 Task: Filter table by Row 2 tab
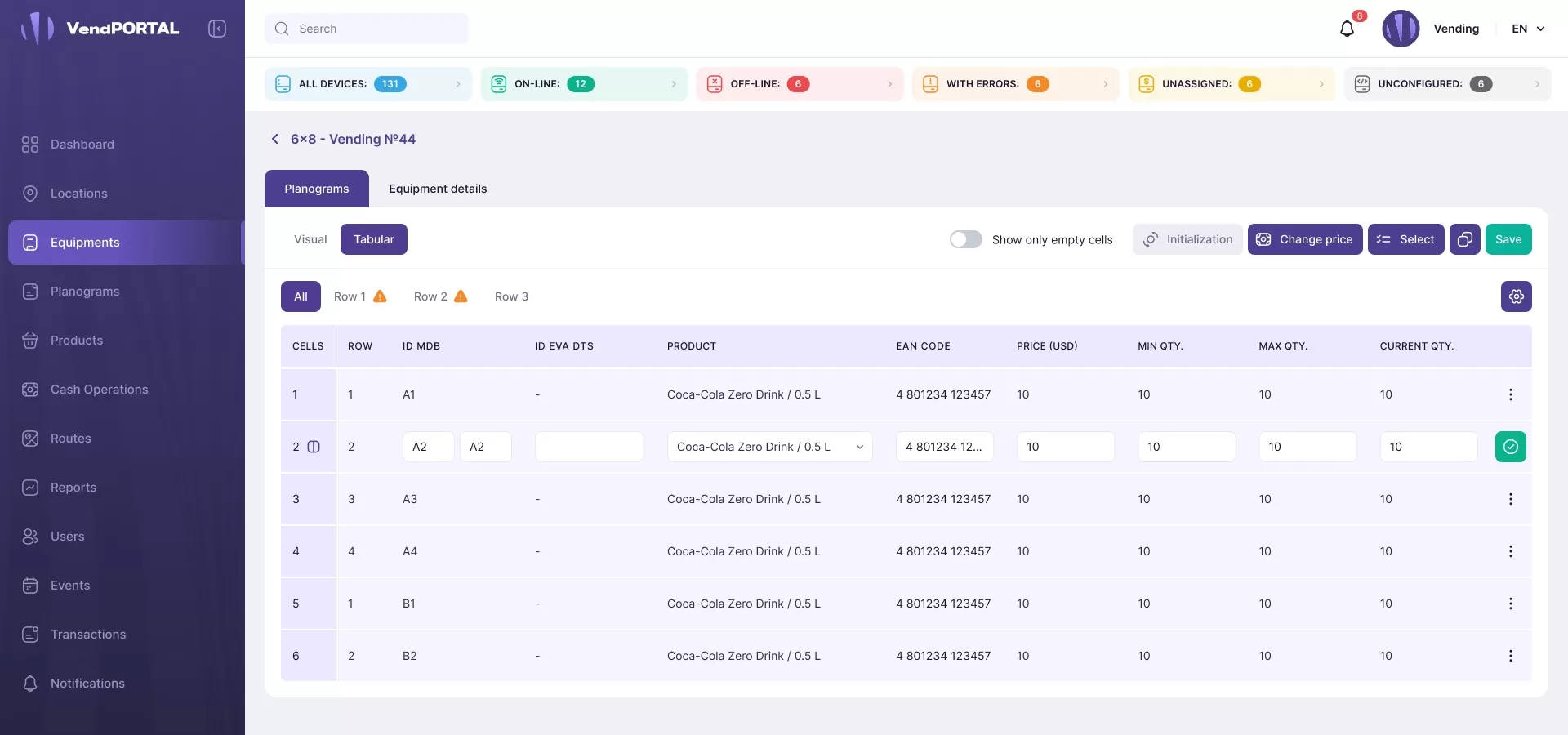click(439, 296)
